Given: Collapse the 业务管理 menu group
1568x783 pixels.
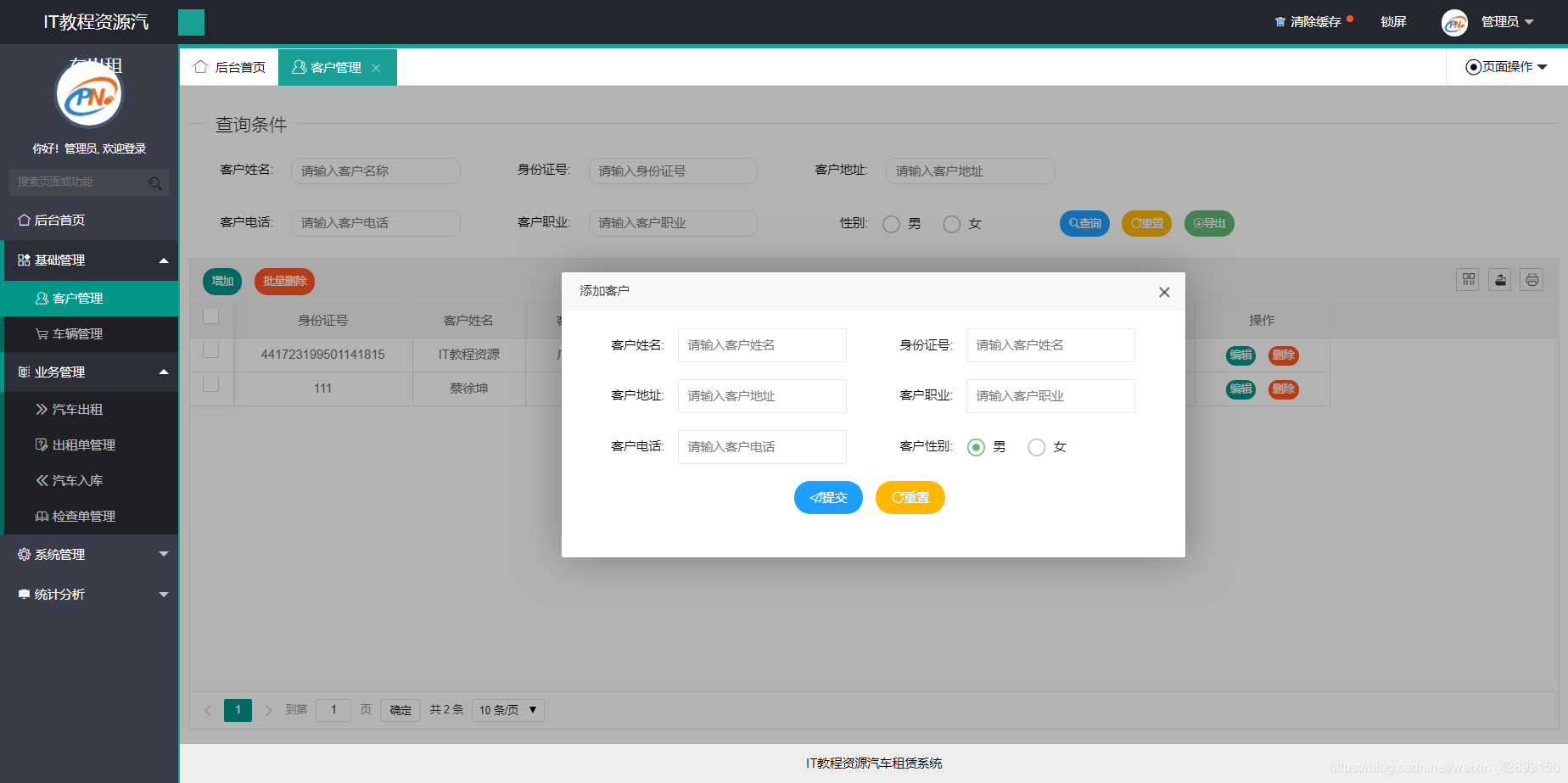Looking at the screenshot, I should tap(89, 372).
